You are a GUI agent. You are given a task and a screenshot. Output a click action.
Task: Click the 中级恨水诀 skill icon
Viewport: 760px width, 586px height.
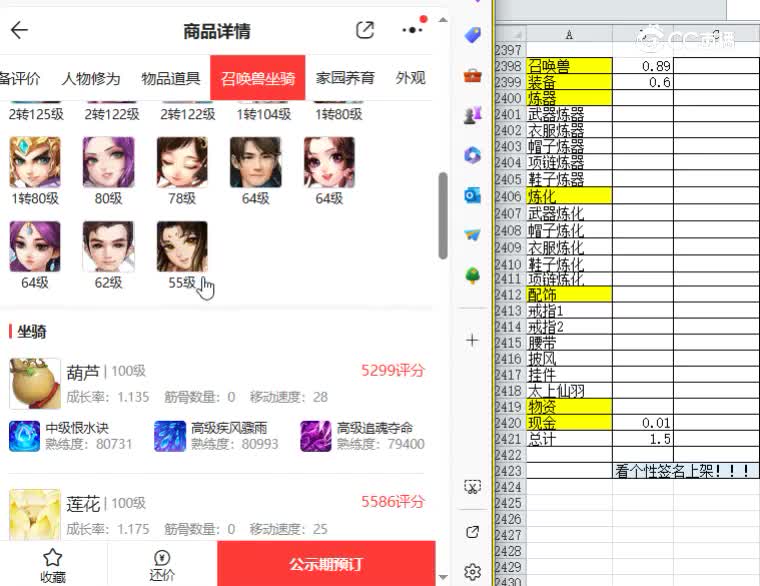[24, 436]
